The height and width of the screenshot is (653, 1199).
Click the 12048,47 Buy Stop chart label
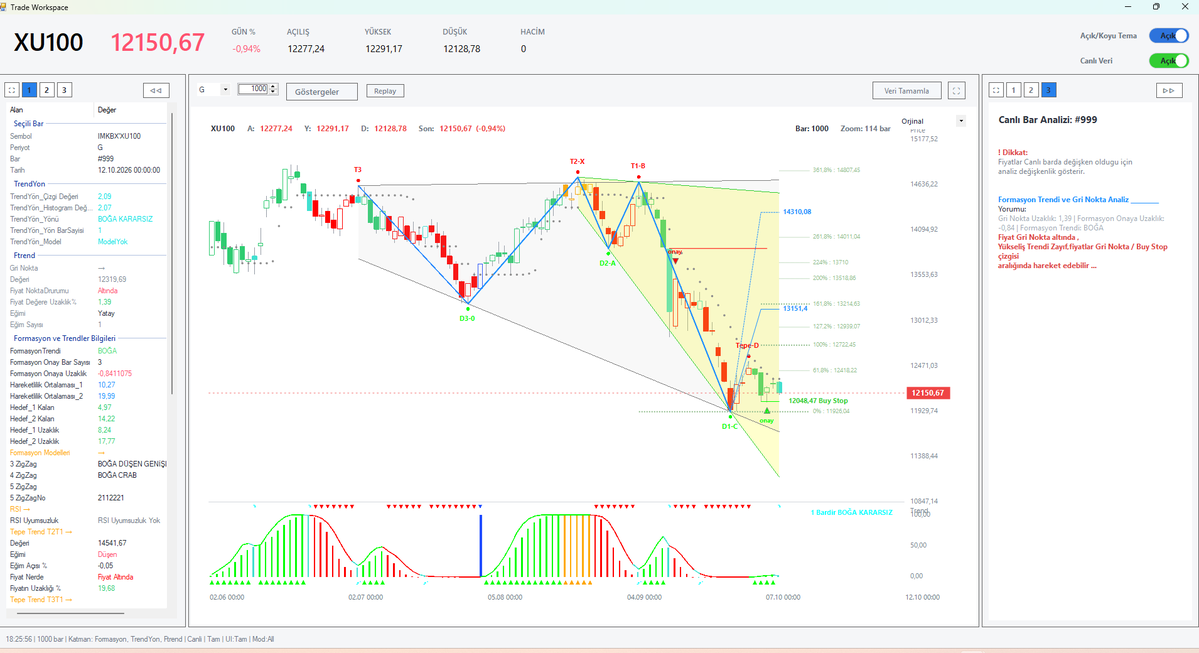[818, 401]
